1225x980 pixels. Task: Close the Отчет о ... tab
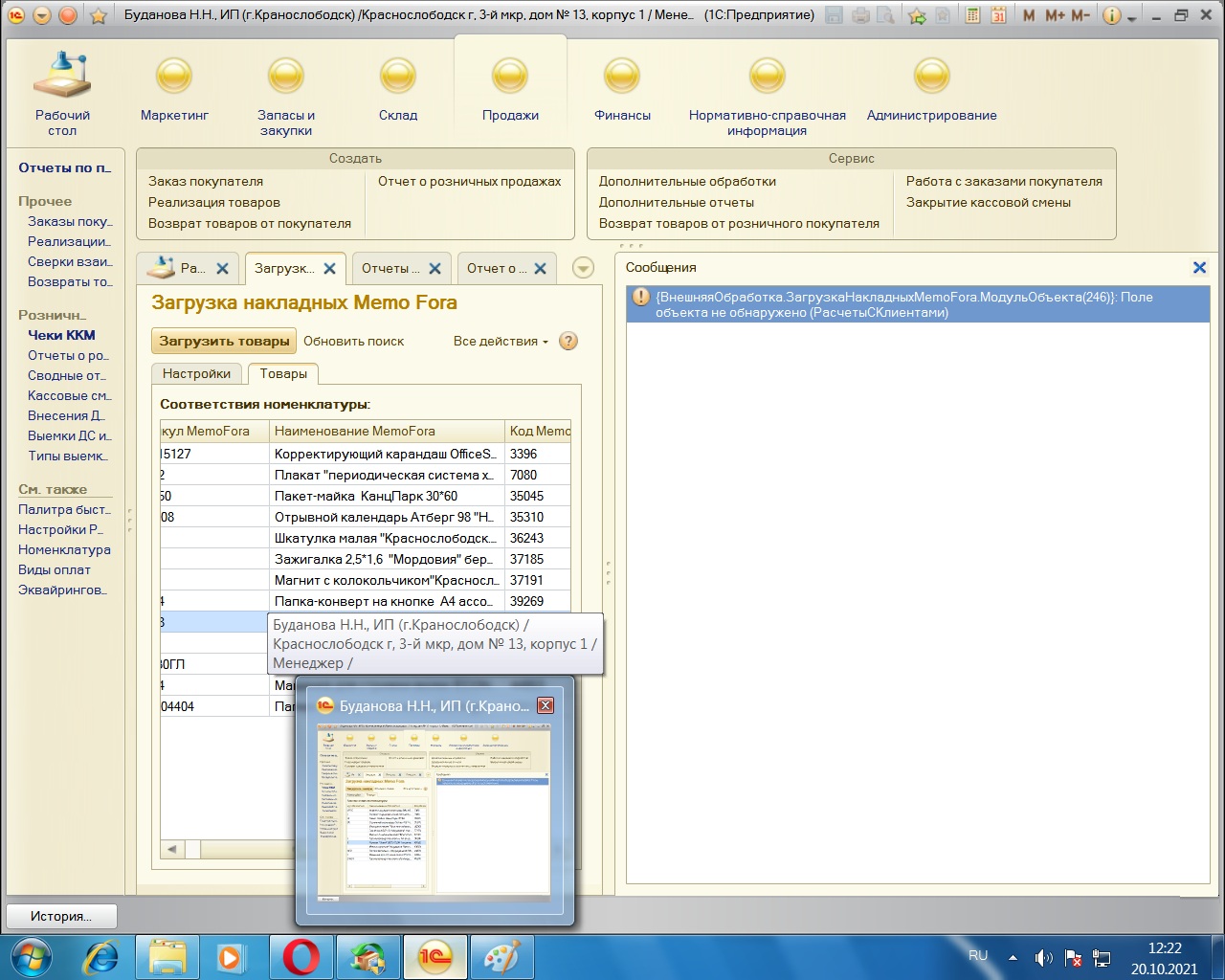point(540,269)
